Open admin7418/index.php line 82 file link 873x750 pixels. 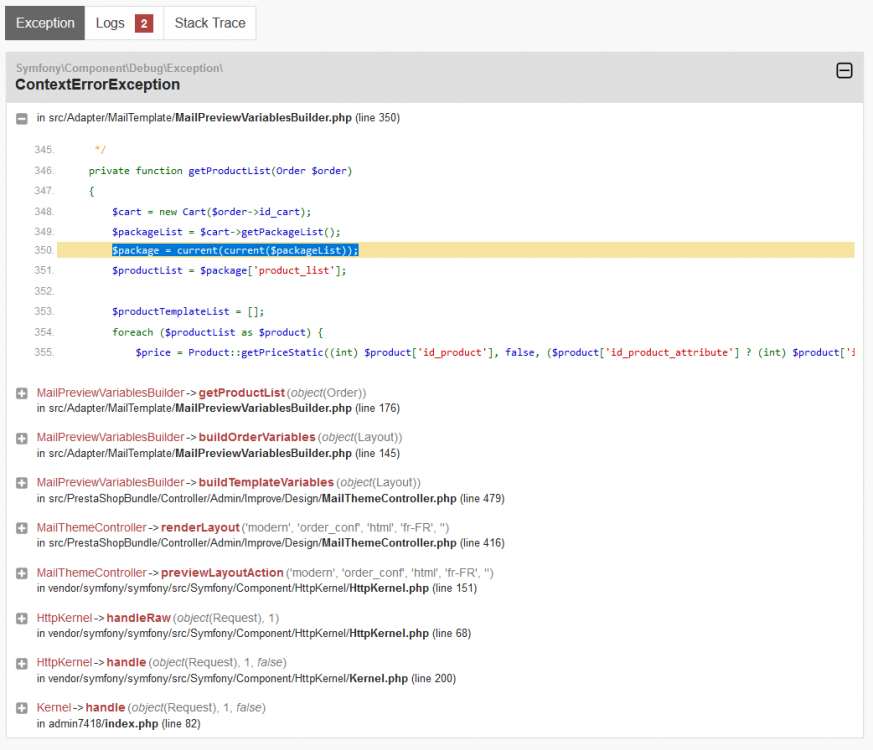(131, 723)
